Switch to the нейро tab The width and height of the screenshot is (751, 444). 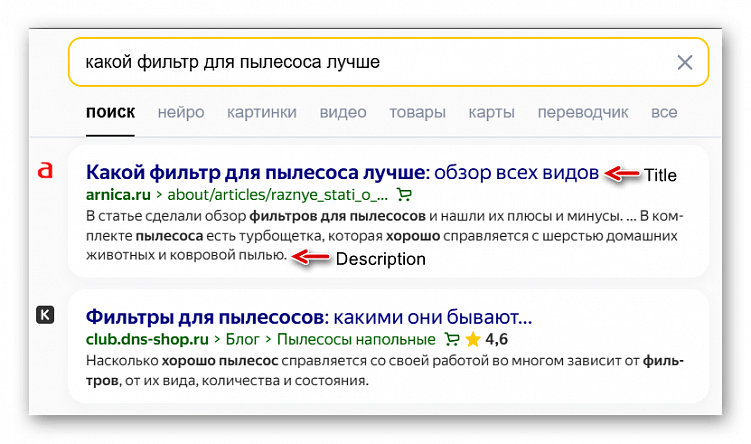pyautogui.click(x=181, y=112)
